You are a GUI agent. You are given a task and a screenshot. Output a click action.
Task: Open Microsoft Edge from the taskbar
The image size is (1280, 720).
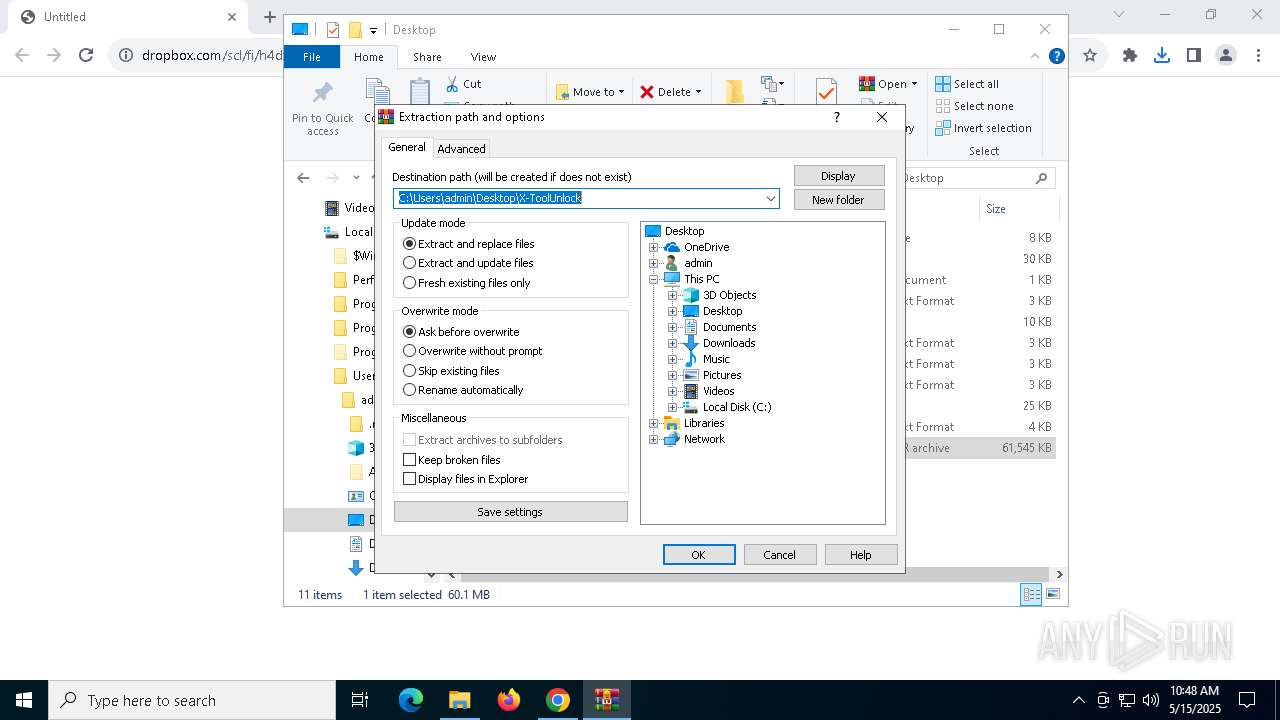[411, 700]
